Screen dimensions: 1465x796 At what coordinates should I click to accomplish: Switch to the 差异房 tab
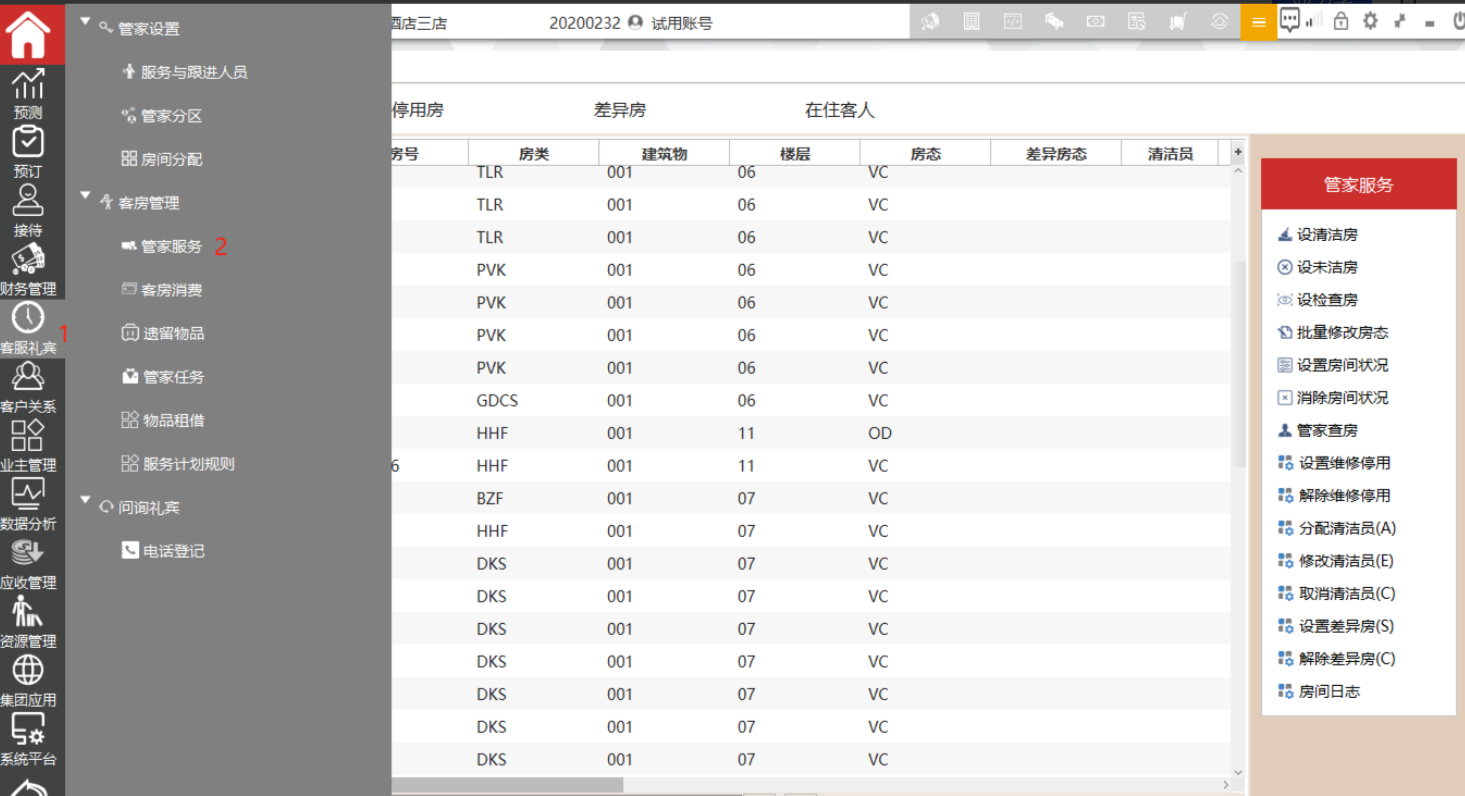619,111
